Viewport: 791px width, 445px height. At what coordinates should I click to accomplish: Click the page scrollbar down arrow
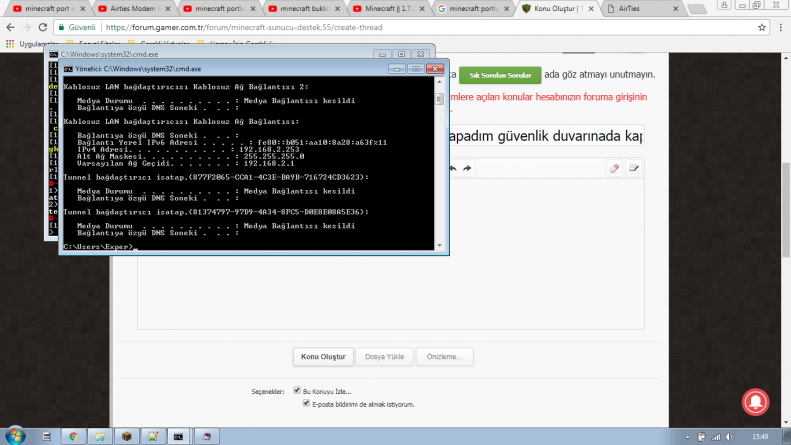point(786,423)
